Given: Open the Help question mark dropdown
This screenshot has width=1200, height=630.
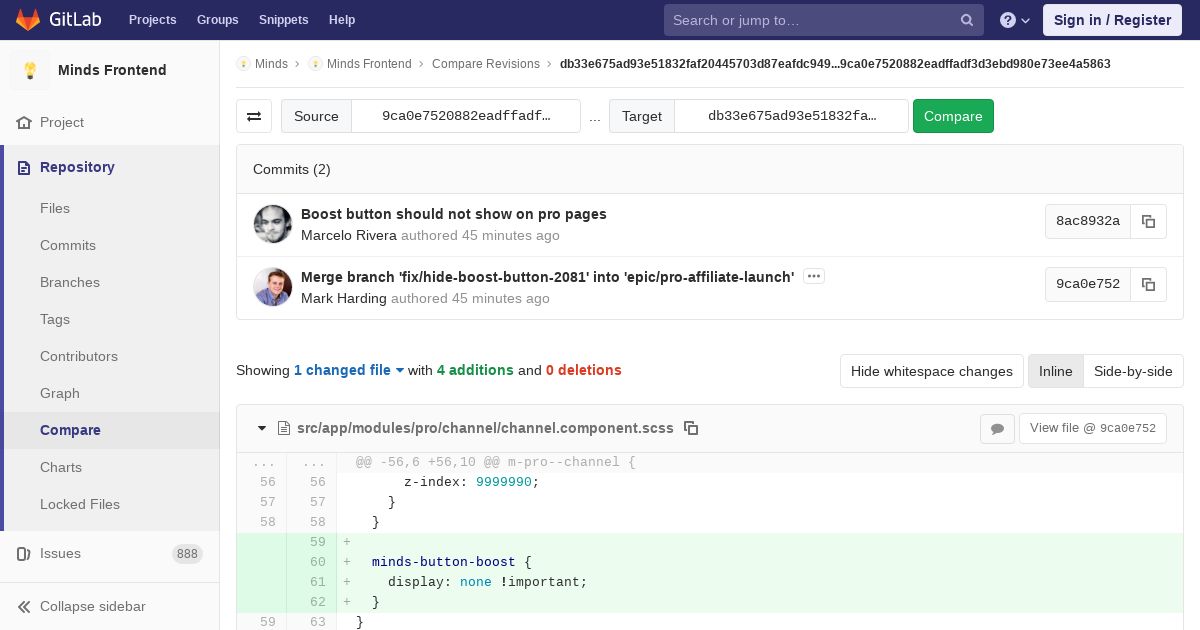Looking at the screenshot, I should 1014,20.
